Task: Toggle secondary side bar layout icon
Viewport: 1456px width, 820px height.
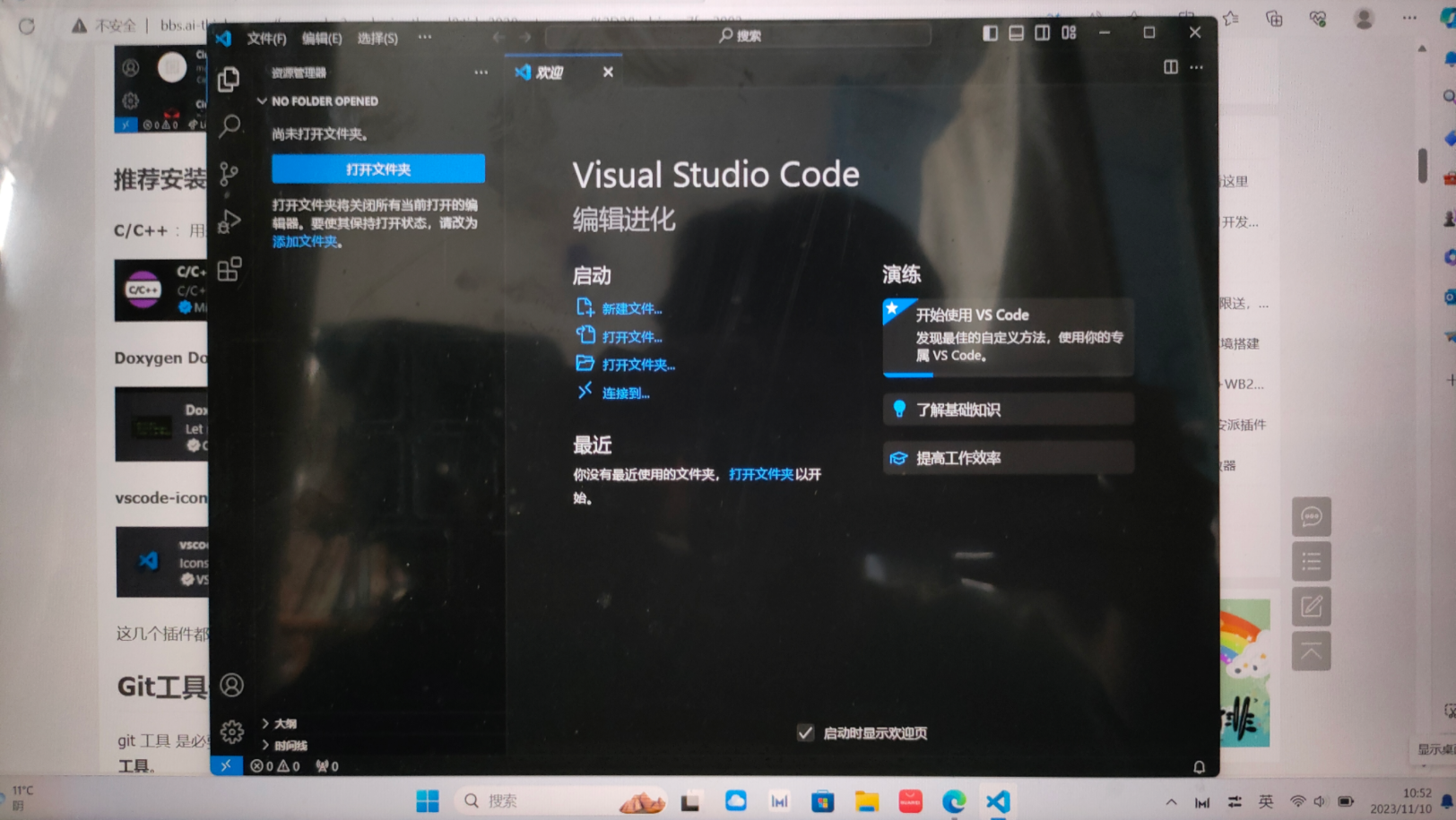Action: coord(1042,32)
